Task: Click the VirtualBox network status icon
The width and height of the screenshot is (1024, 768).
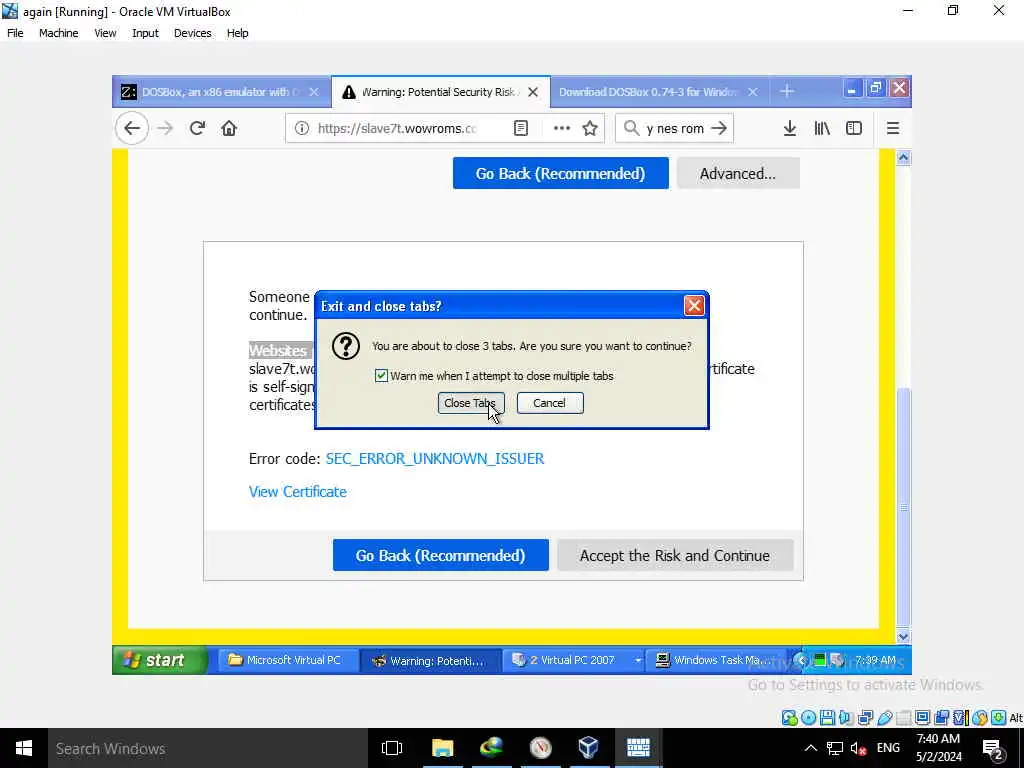Action: pos(865,718)
